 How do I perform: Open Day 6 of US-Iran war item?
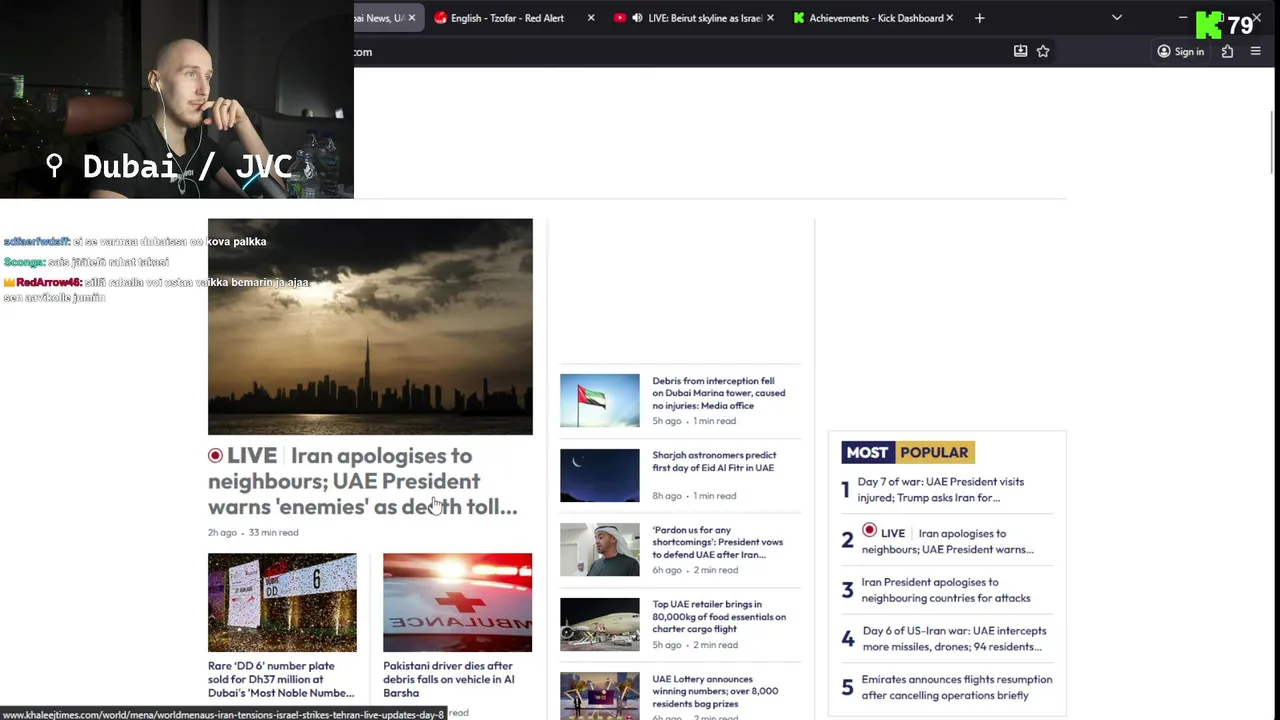click(954, 638)
